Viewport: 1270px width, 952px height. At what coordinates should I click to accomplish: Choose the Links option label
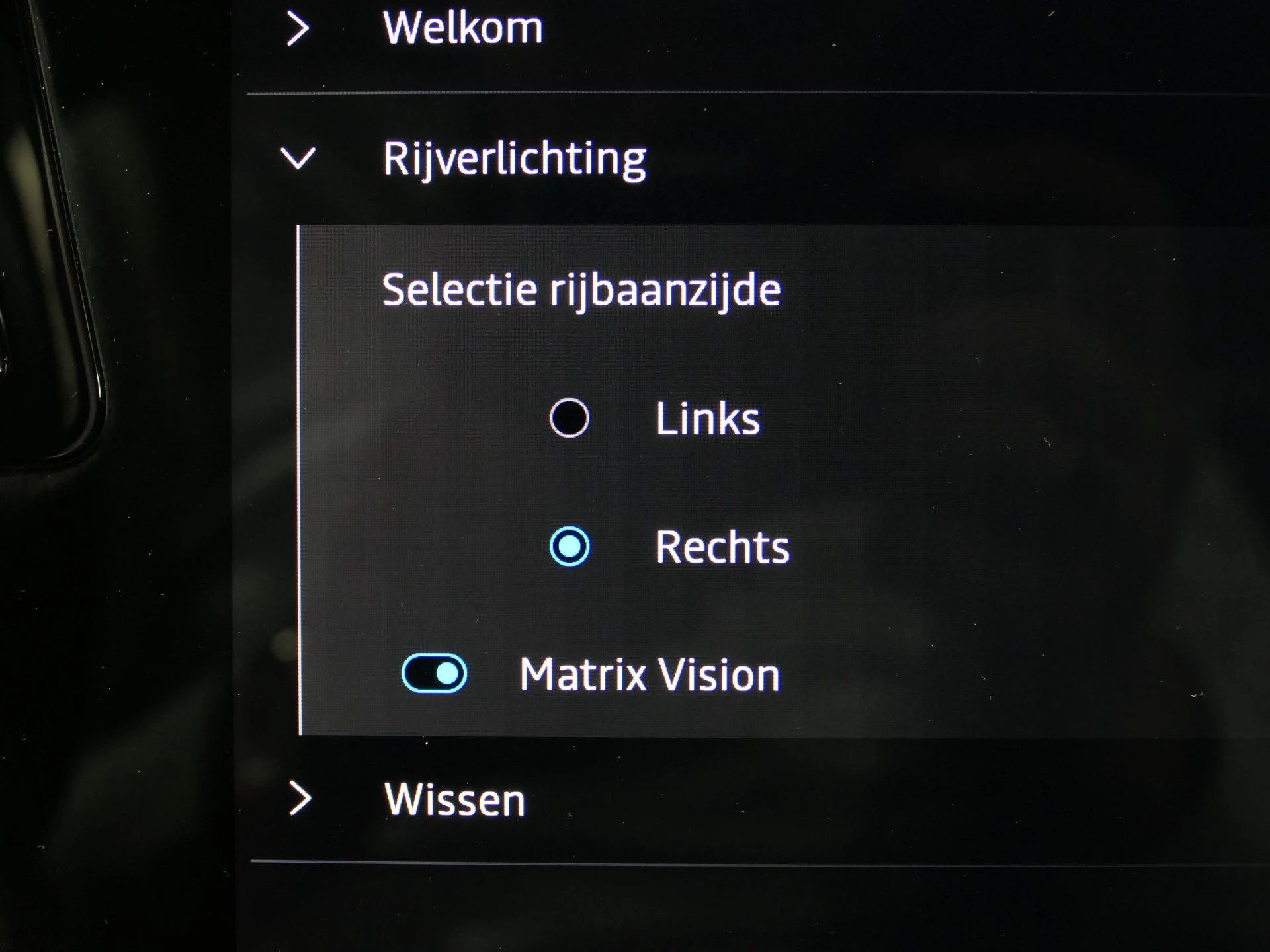tap(708, 418)
